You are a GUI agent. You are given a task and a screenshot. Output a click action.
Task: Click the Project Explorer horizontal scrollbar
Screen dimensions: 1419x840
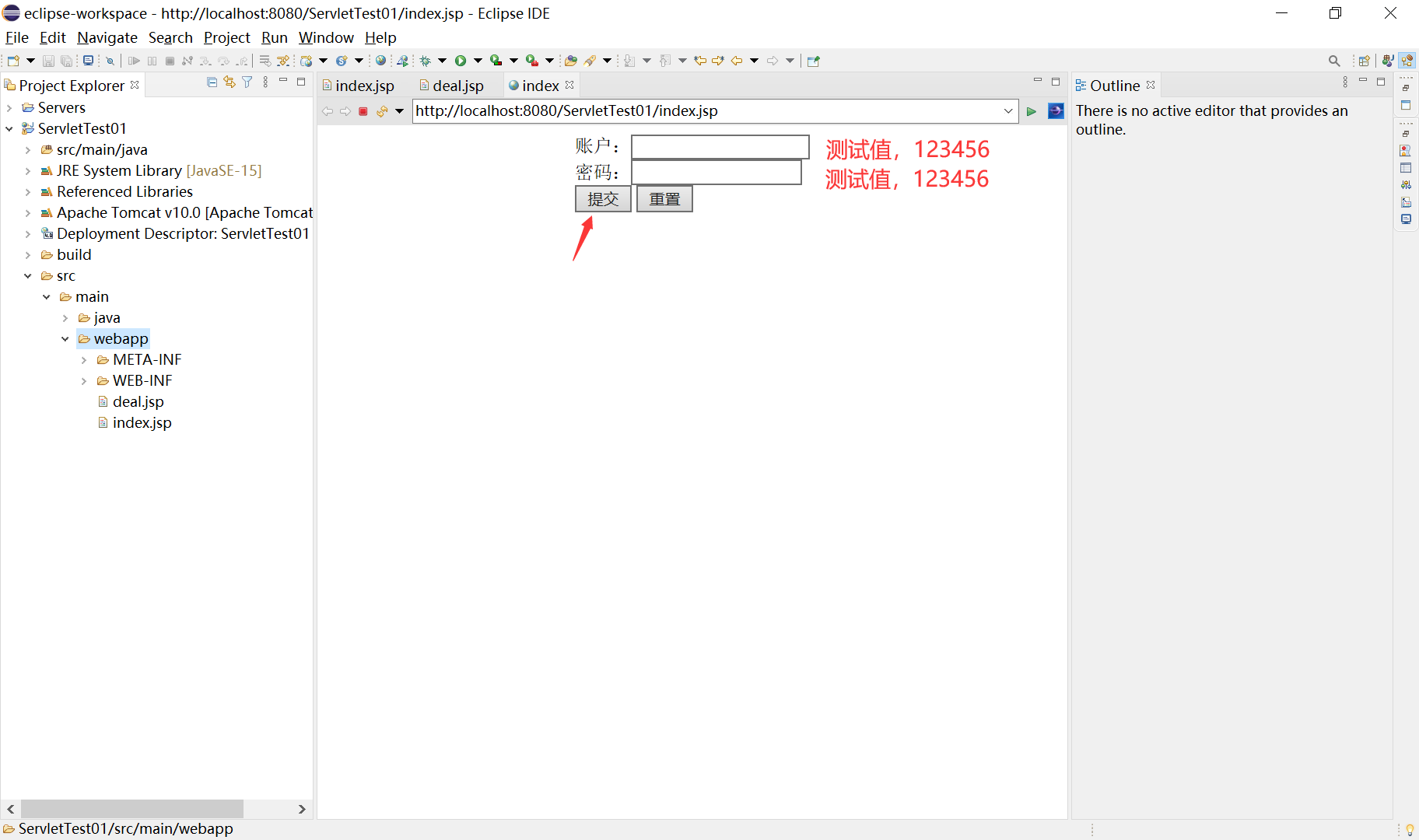[x=132, y=809]
